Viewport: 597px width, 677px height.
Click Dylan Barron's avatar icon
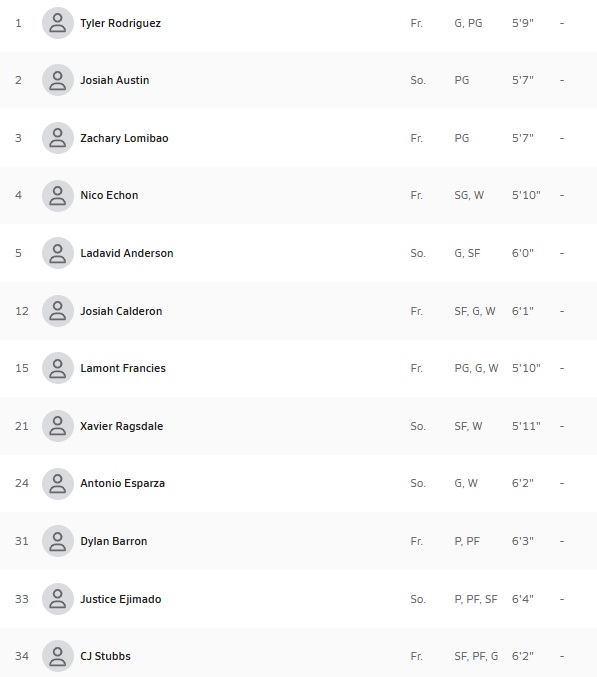(x=57, y=541)
